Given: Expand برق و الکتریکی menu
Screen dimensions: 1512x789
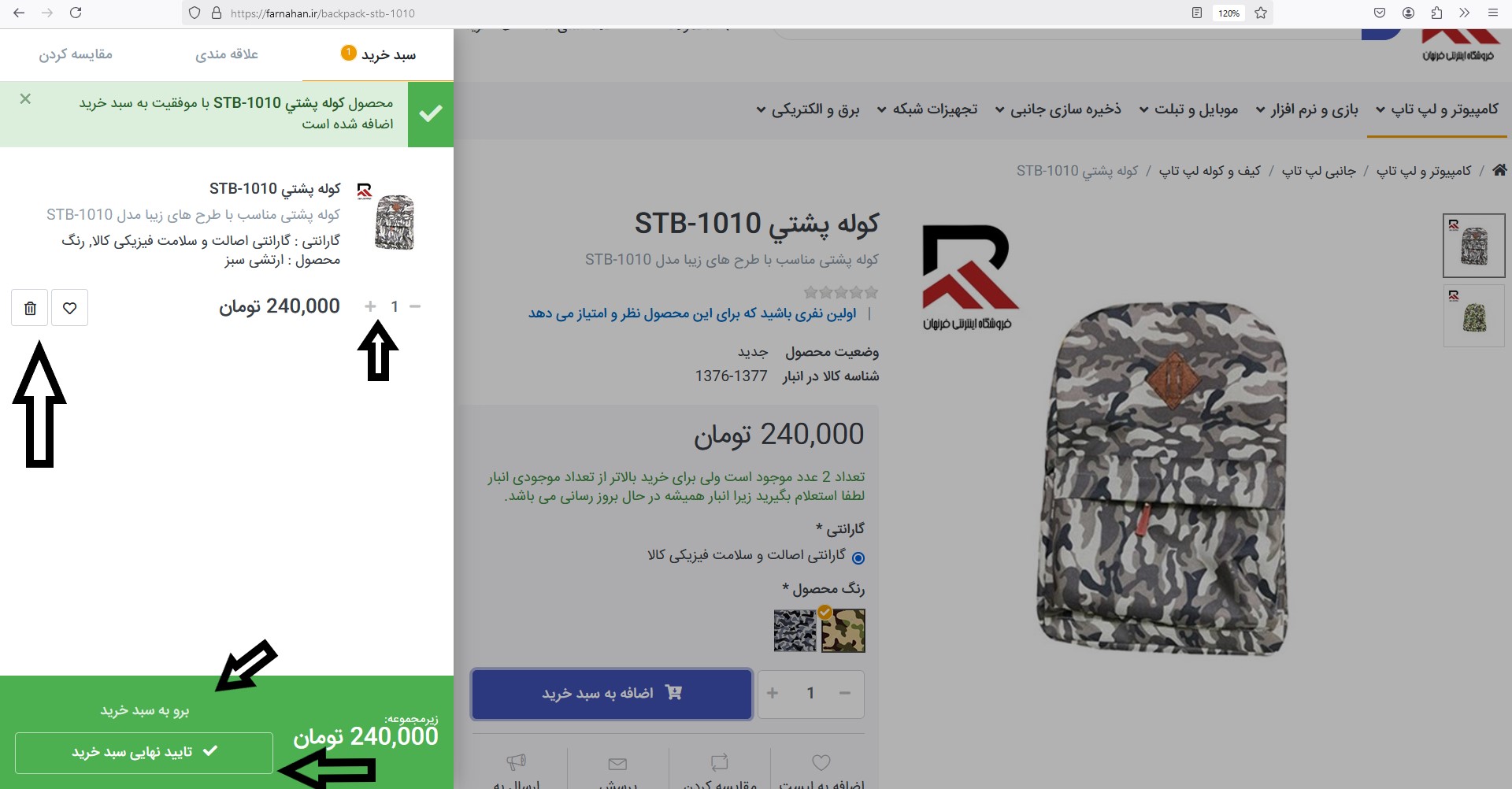Looking at the screenshot, I should point(808,109).
